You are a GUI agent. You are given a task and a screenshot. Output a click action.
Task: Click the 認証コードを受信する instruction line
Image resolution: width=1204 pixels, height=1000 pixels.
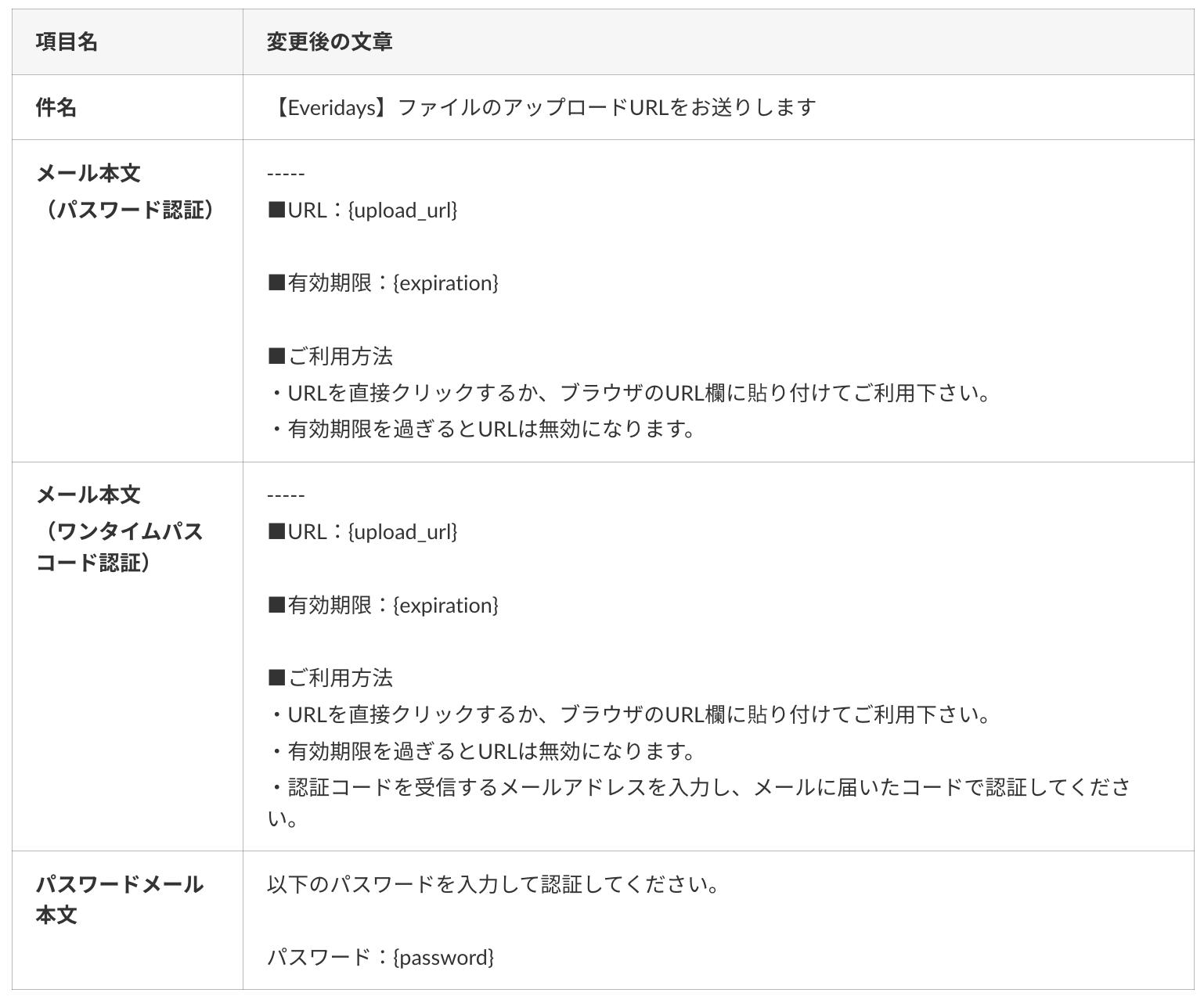(698, 787)
